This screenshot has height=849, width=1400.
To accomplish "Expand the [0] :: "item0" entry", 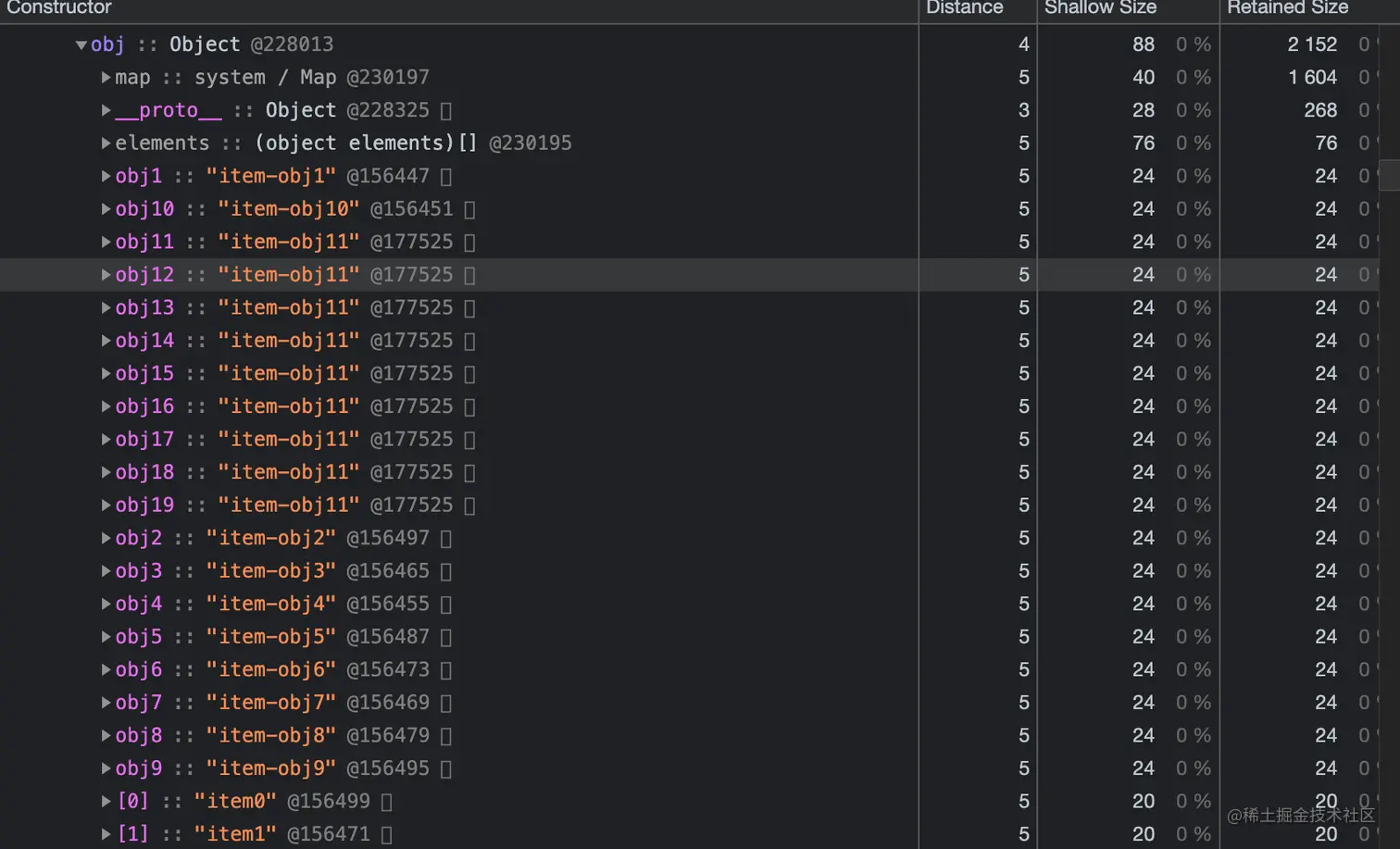I will (x=106, y=801).
